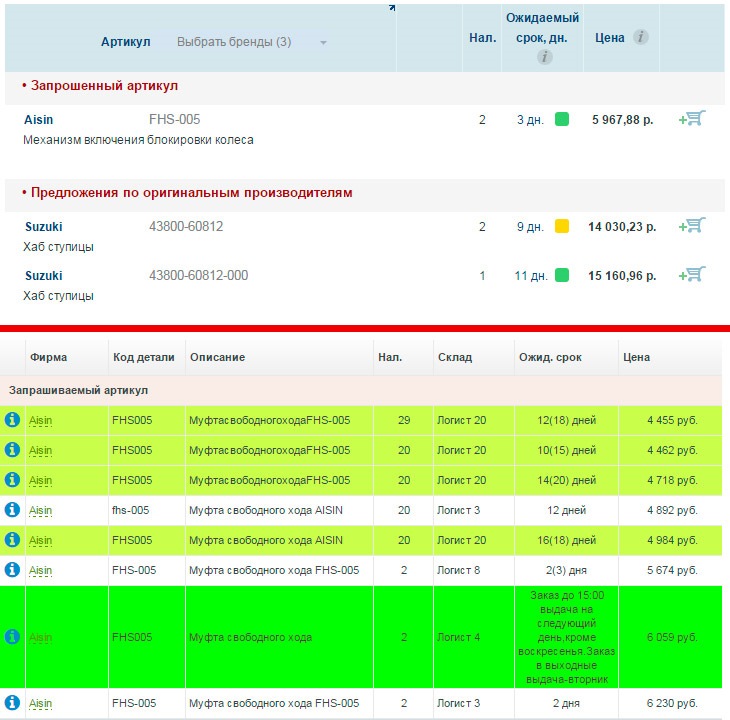Sort by Цена header in top table
Screen dimensions: 730x720
coord(610,38)
